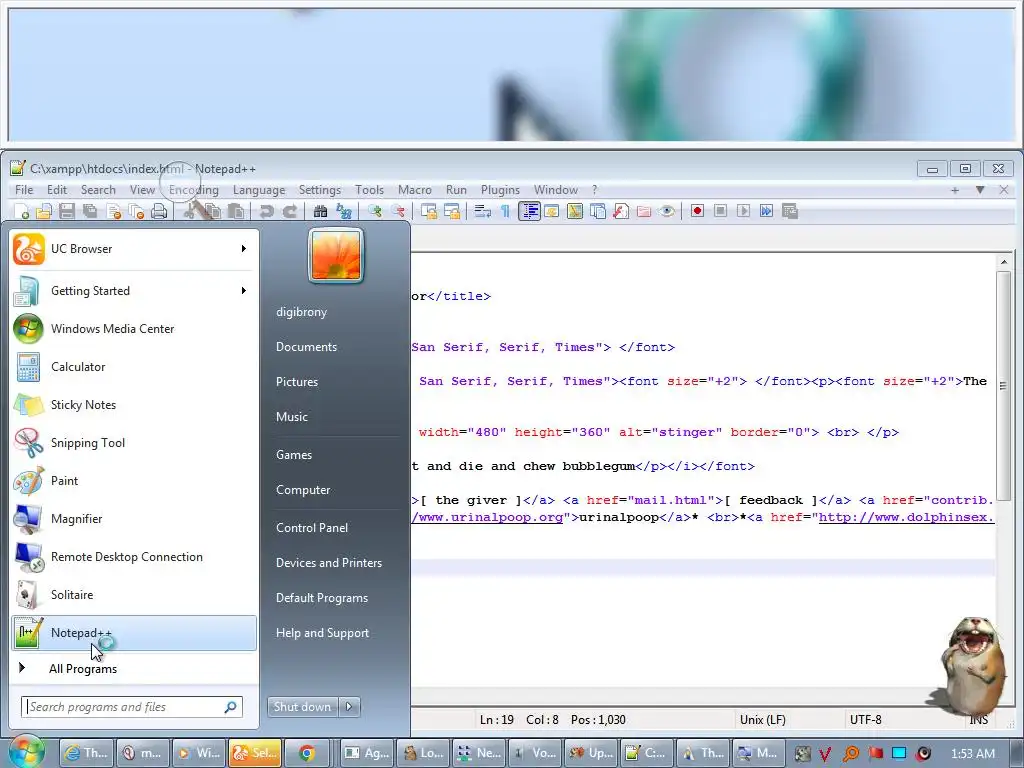Click the Paste toolbar icon
Viewport: 1024px width, 768px height.
pos(236,211)
